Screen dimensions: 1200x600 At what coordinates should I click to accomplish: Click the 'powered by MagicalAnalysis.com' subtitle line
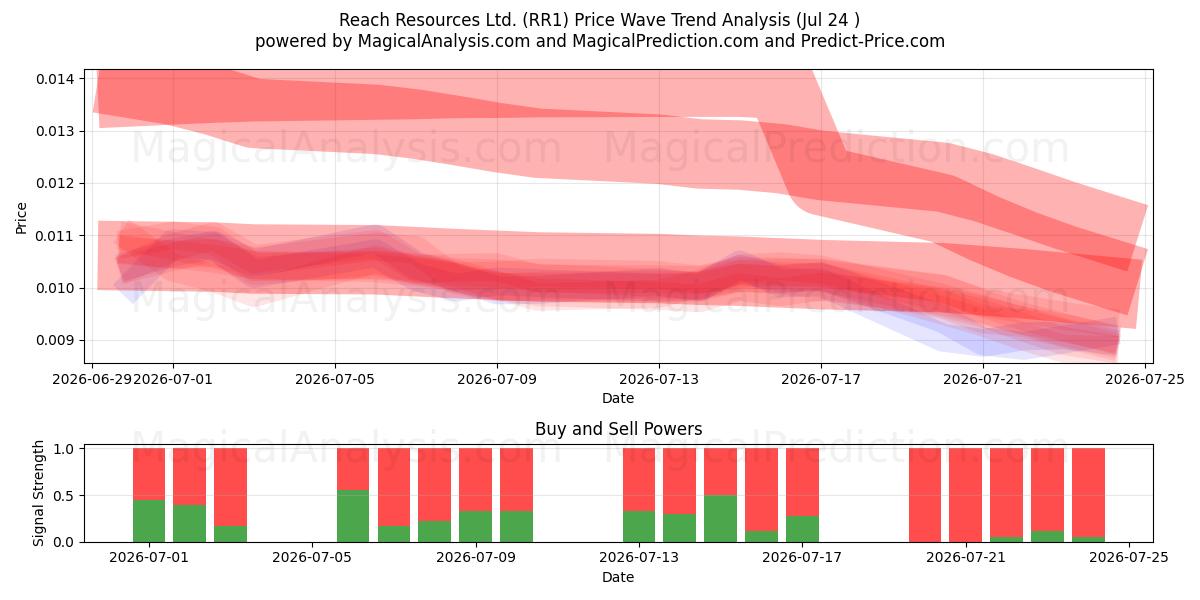point(600,41)
